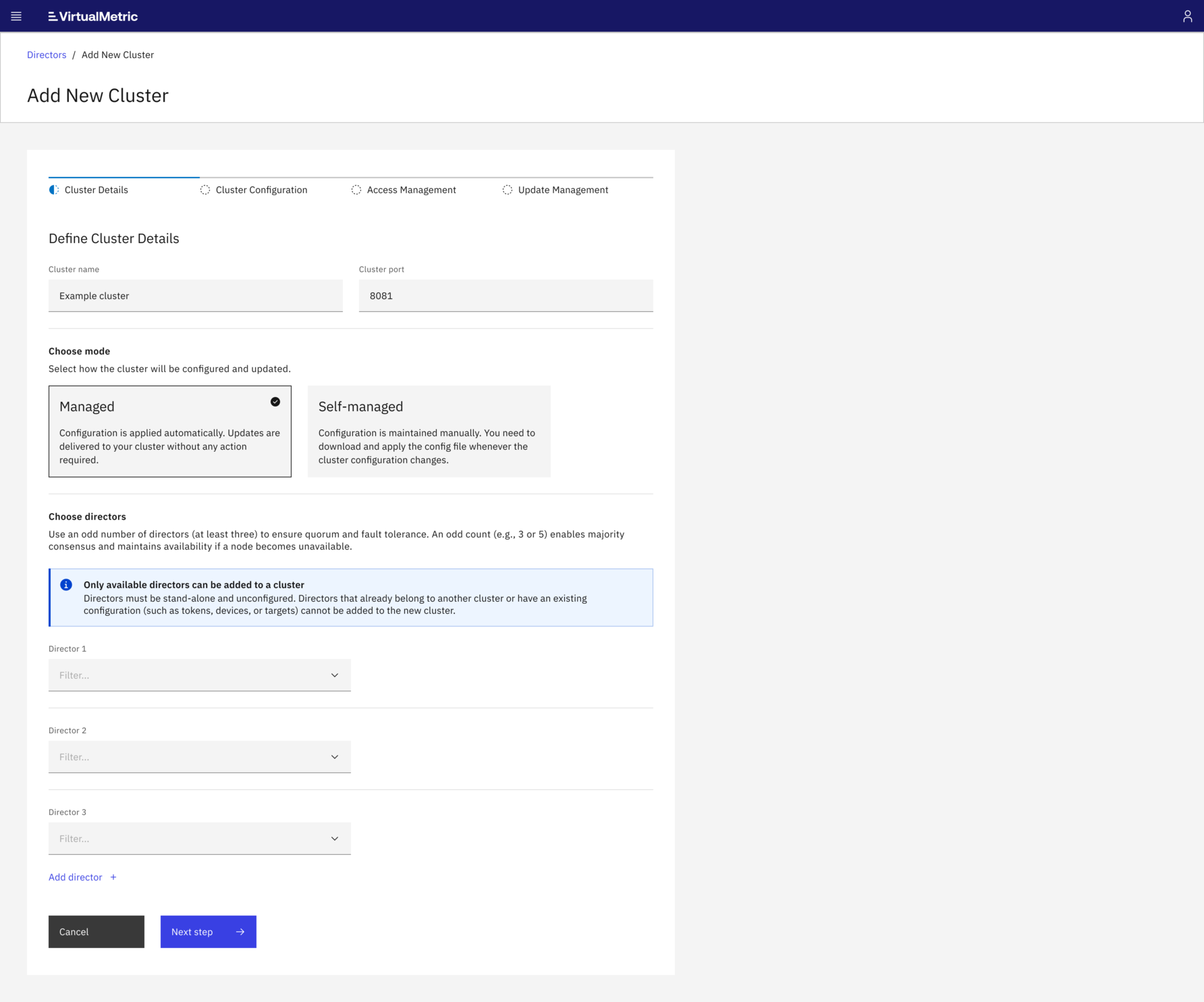Viewport: 1204px width, 1002px height.
Task: Click inside the Cluster name field
Action: click(x=195, y=296)
